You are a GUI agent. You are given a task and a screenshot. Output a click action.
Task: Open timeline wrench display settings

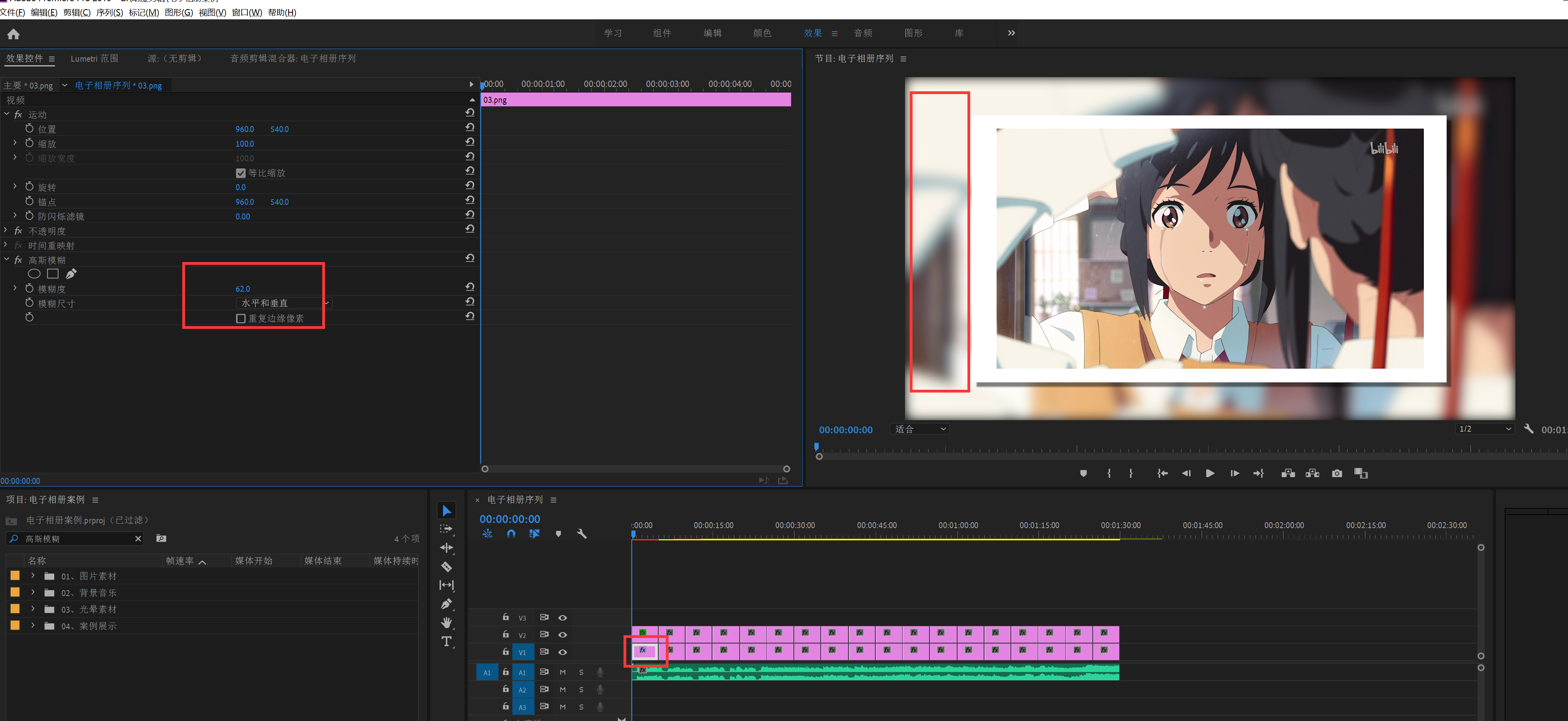pos(581,534)
